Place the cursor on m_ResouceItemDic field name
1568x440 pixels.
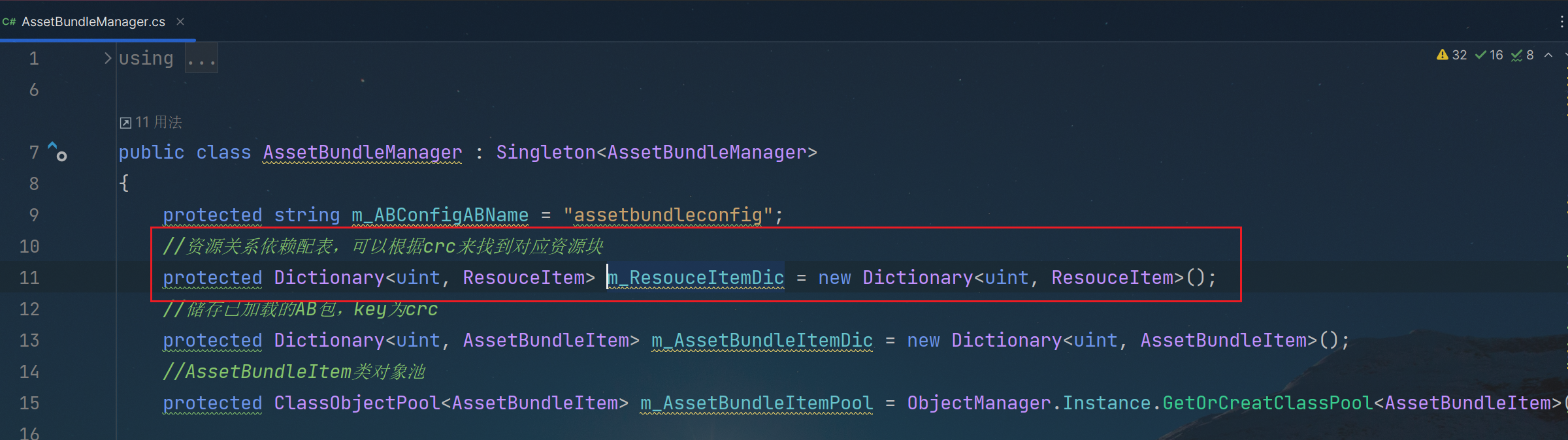pyautogui.click(x=696, y=277)
